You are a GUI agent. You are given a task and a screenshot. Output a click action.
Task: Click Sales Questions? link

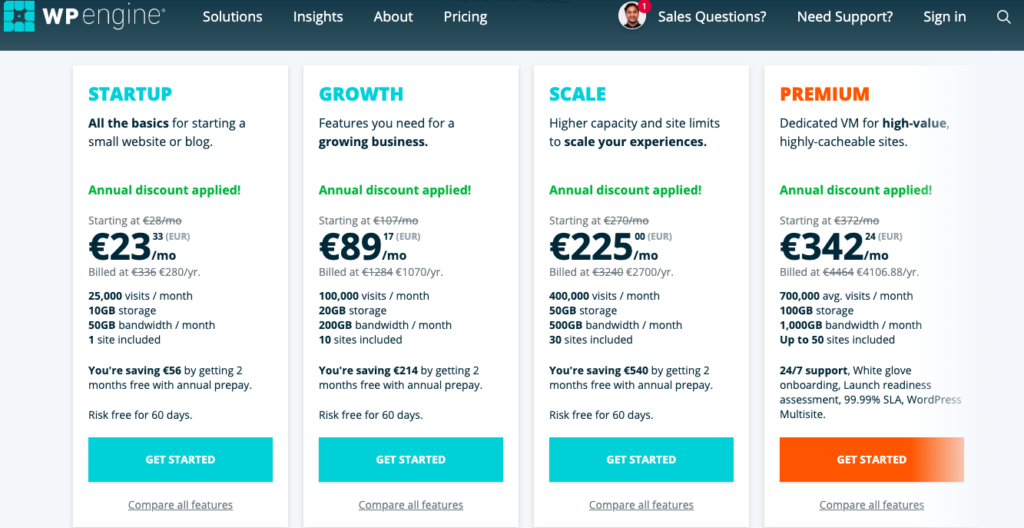coord(712,17)
